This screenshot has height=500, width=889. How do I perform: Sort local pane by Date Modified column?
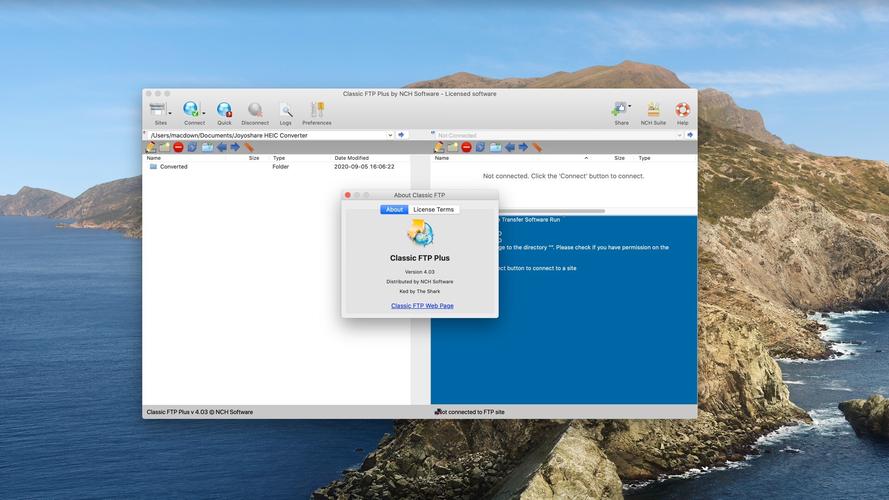pyautogui.click(x=352, y=158)
